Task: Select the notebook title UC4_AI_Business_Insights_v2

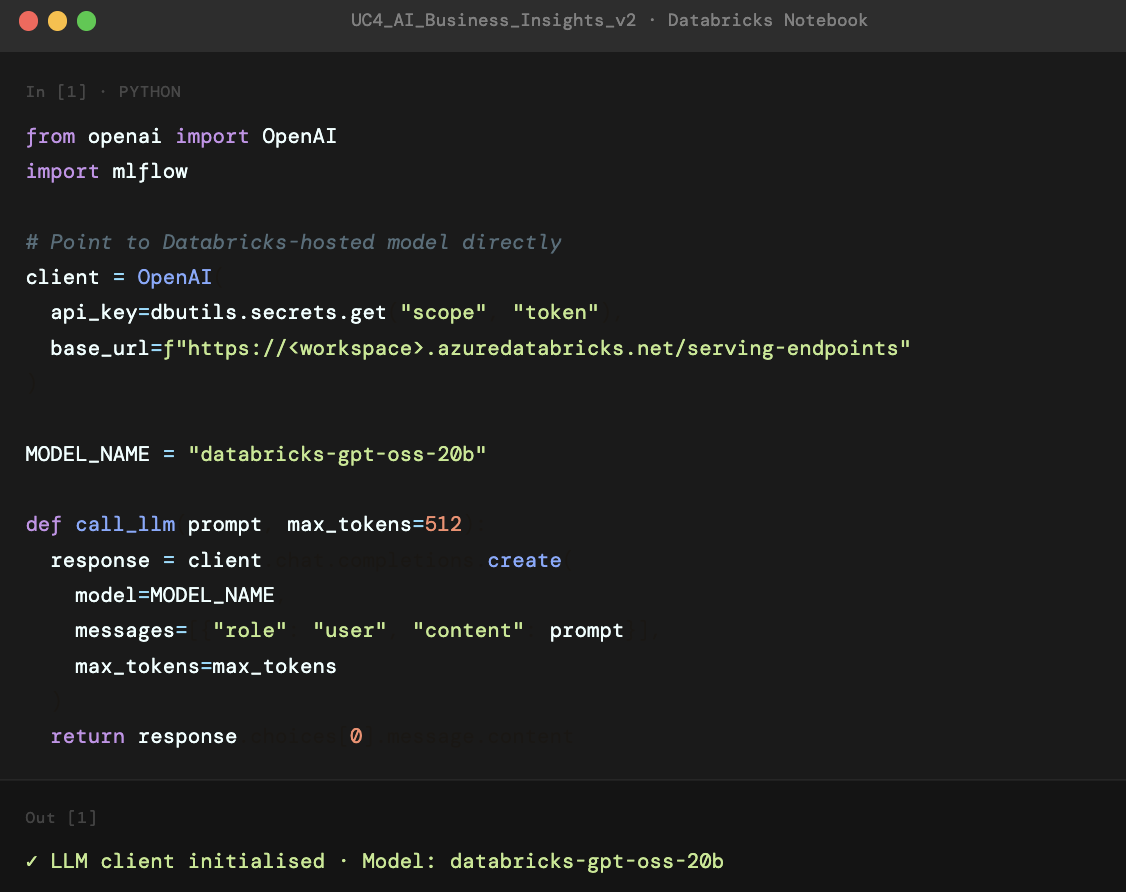Action: click(x=494, y=19)
